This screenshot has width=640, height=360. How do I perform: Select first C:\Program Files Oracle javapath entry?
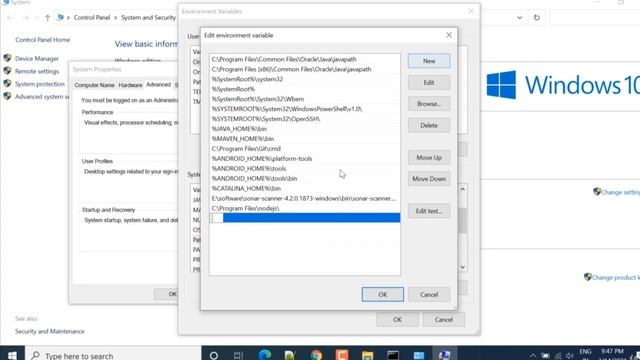[x=304, y=59]
